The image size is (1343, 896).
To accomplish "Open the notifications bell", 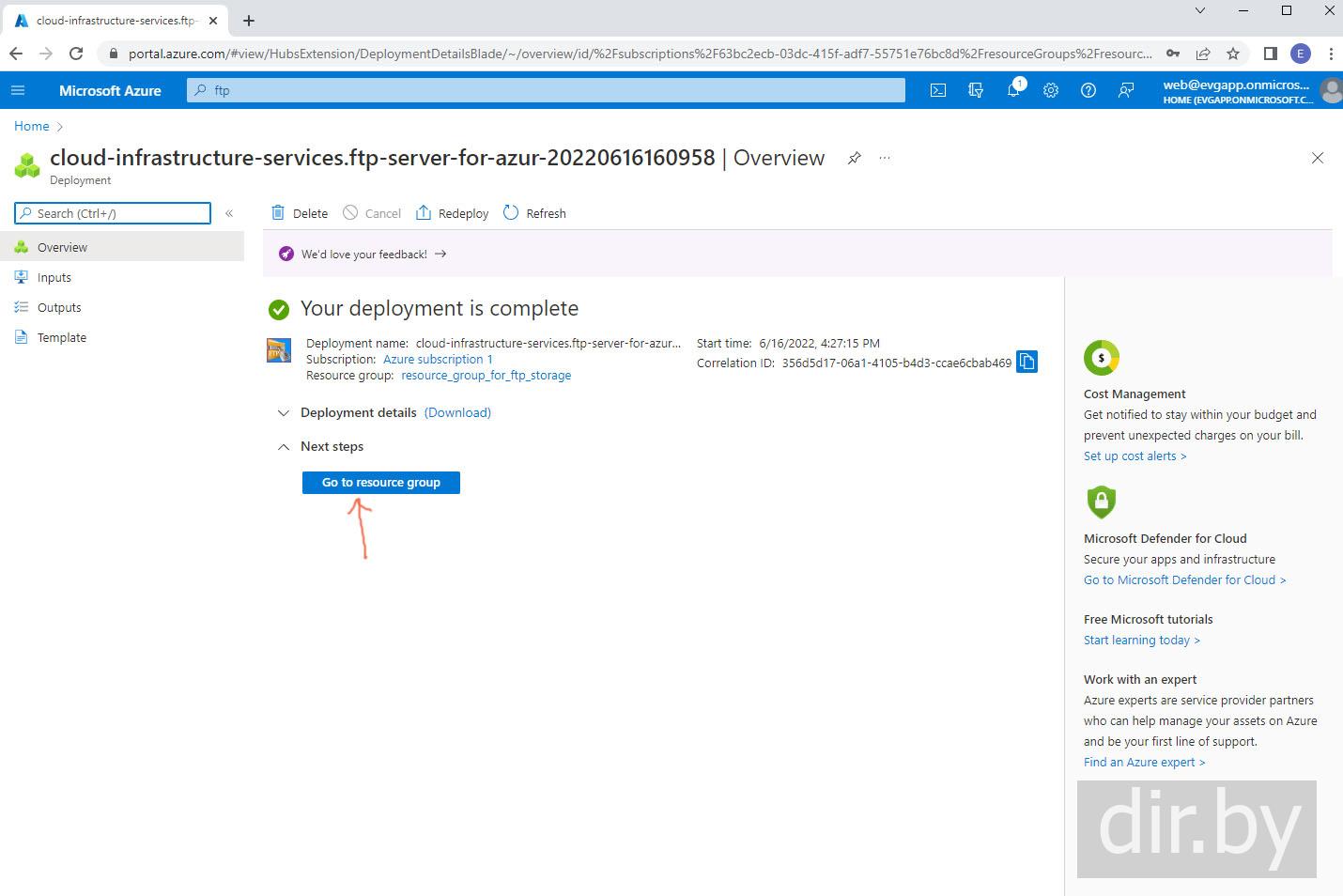I will click(1013, 90).
